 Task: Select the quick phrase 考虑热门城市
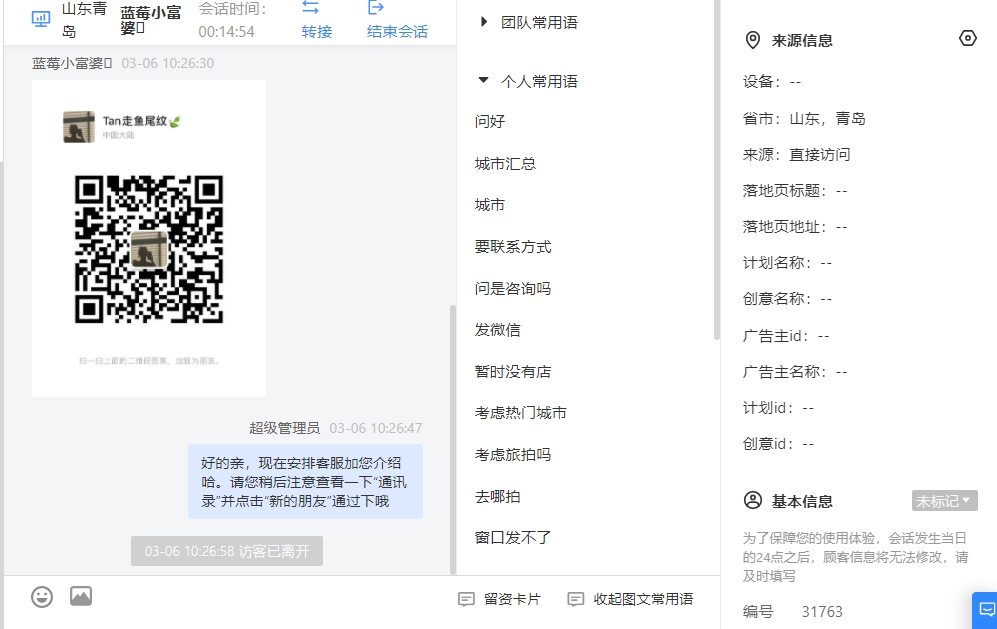[x=521, y=413]
